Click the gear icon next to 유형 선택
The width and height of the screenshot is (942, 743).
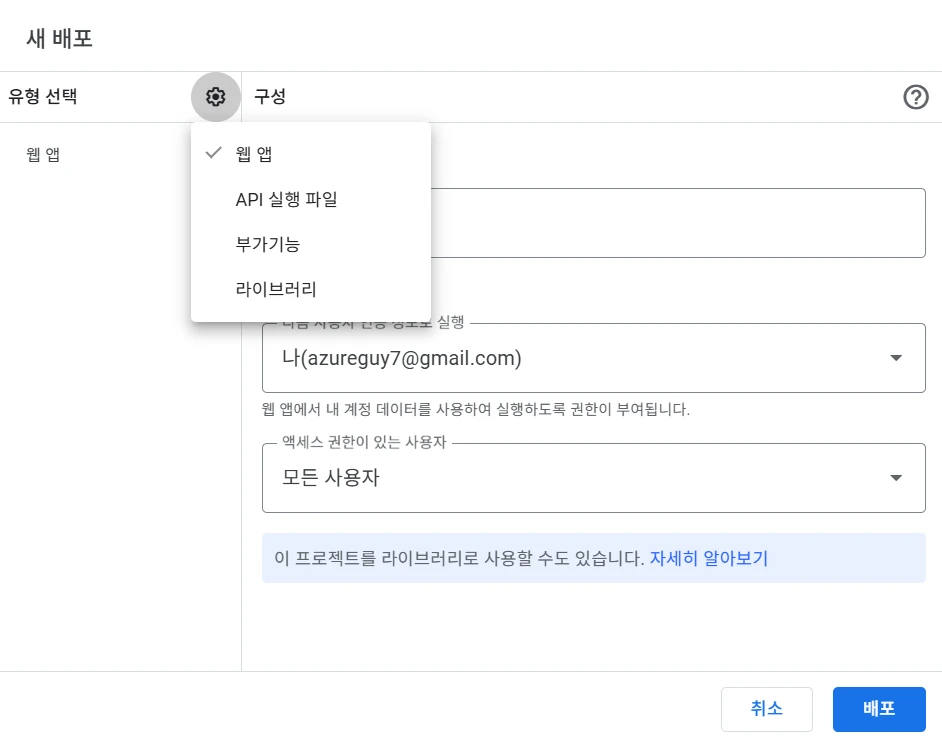215,97
